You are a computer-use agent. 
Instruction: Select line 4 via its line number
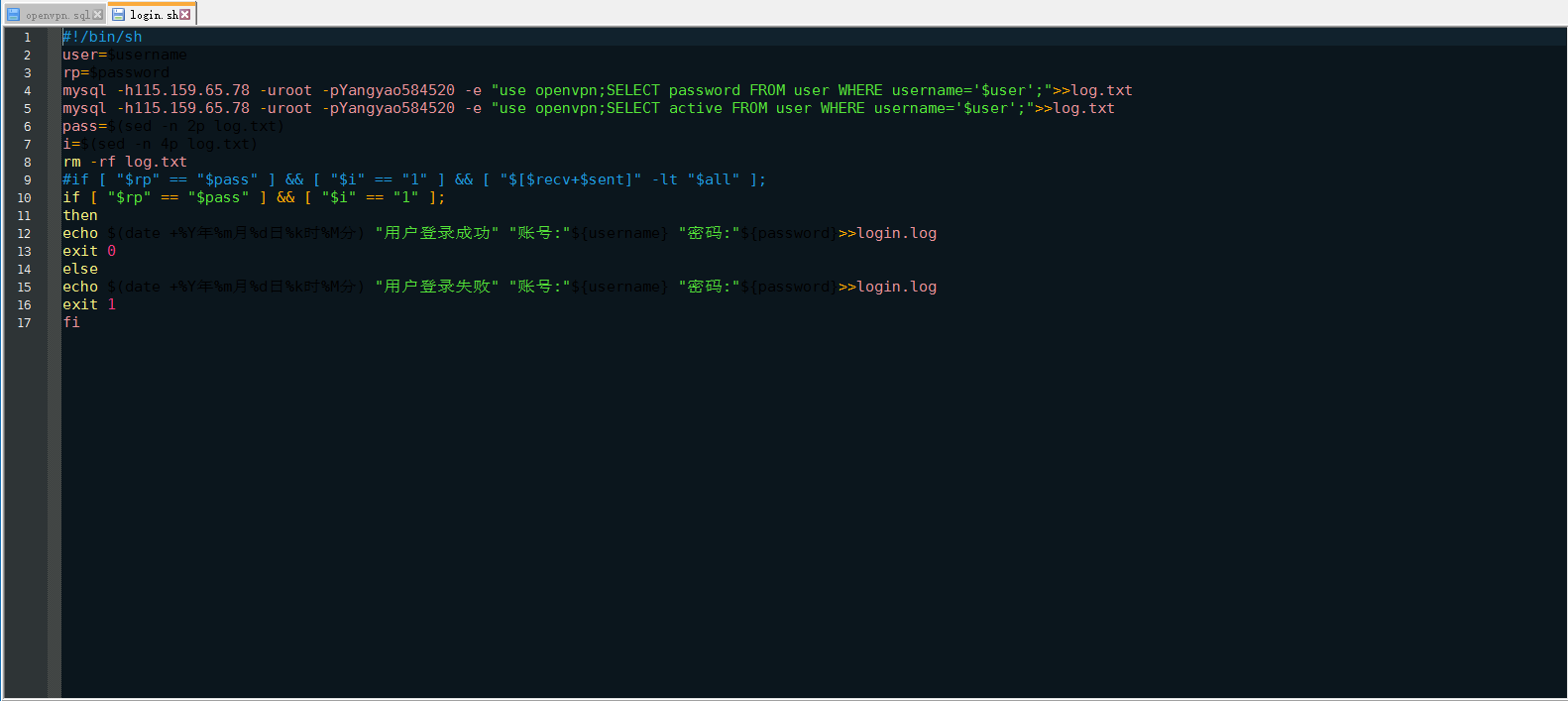(x=27, y=91)
